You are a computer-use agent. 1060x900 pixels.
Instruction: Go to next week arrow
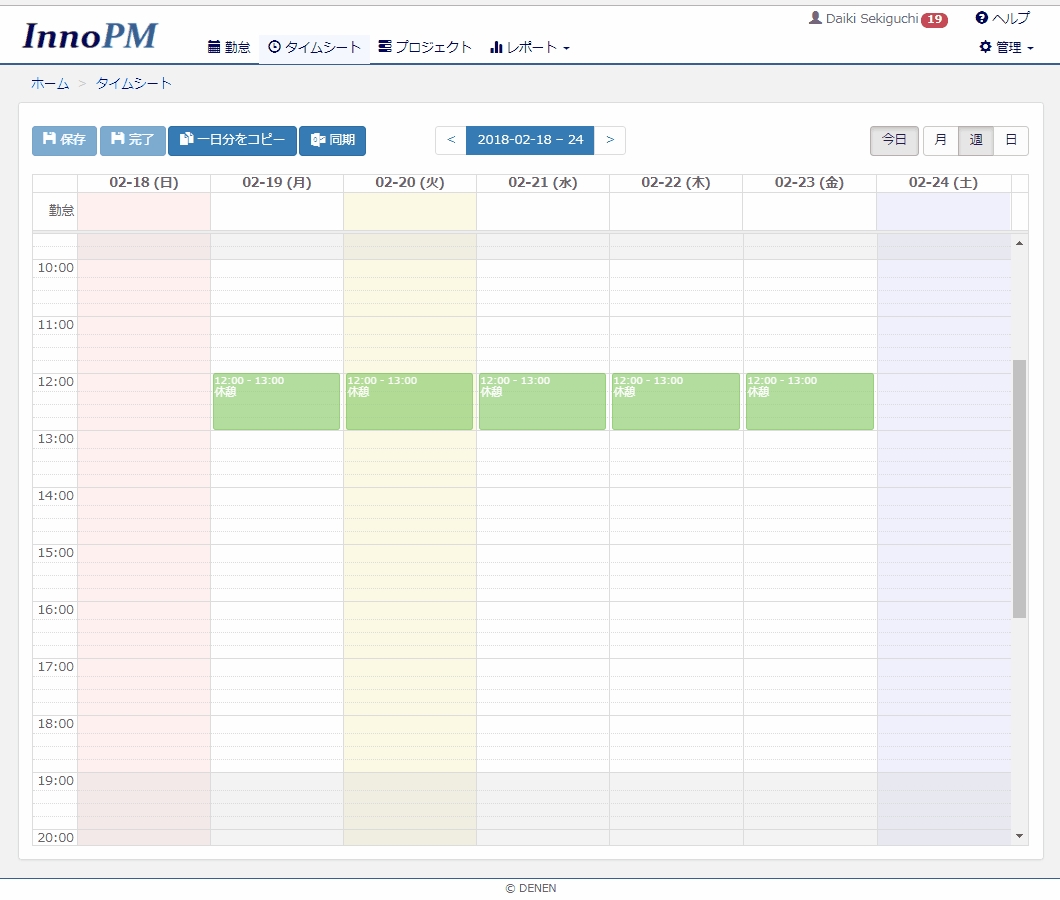pos(610,140)
